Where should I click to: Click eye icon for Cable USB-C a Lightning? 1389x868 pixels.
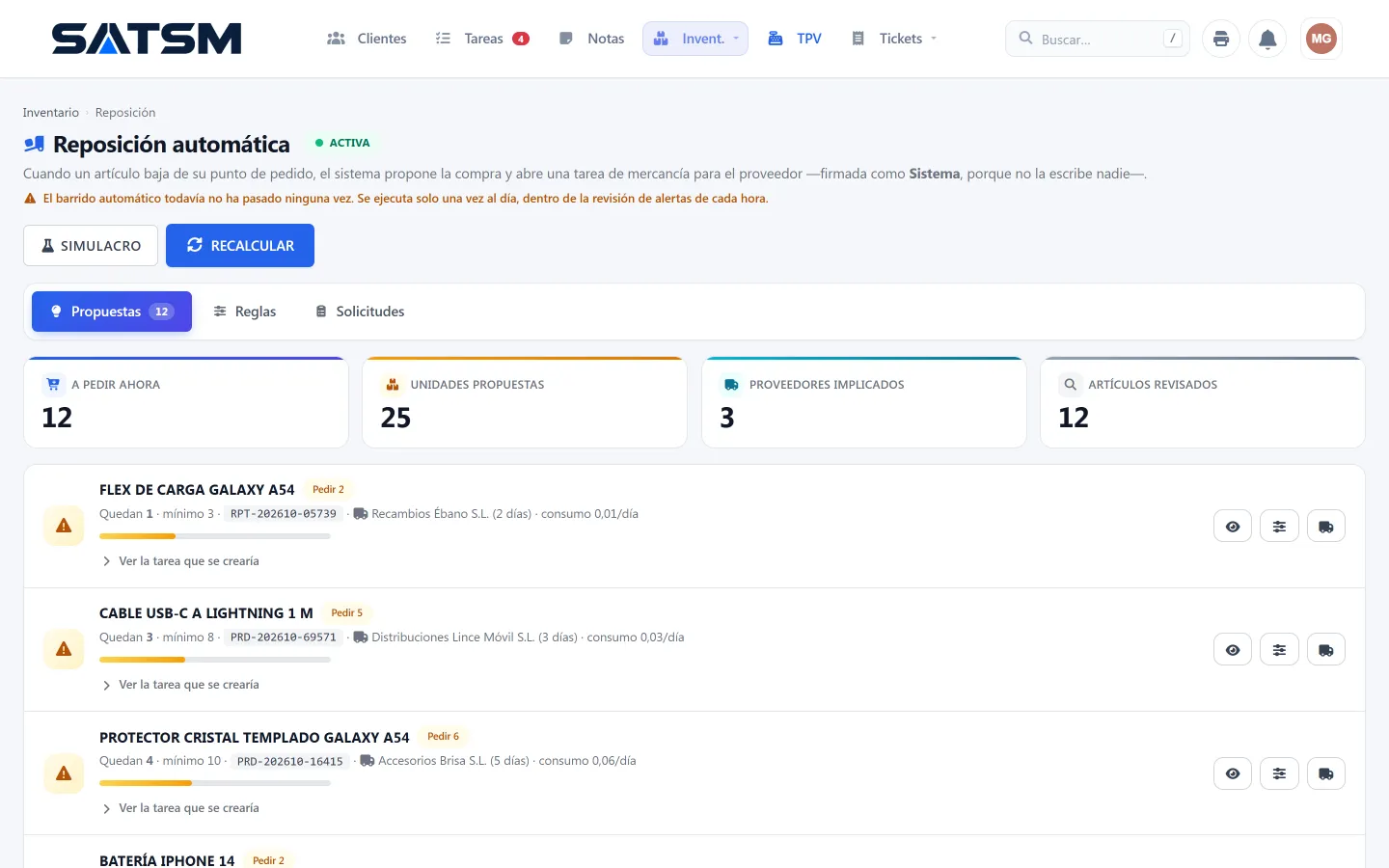pos(1233,650)
